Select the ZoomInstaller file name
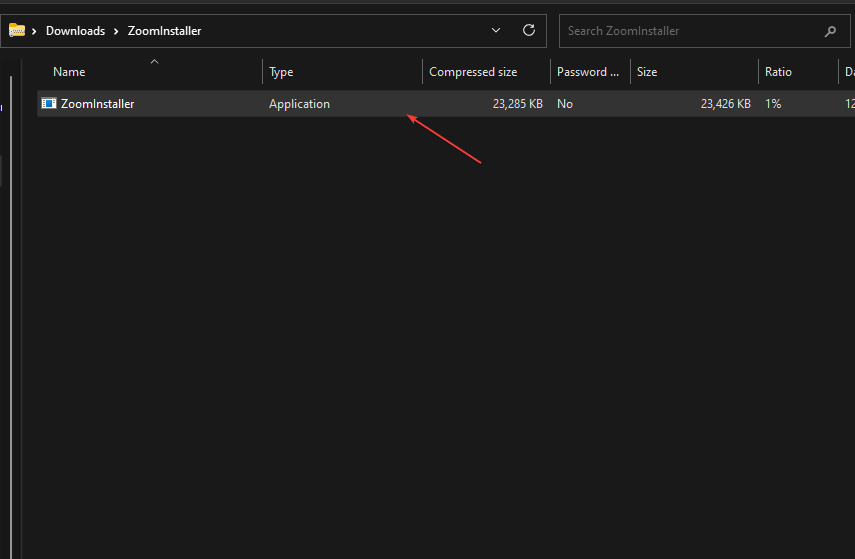Viewport: 855px width, 559px height. tap(97, 104)
